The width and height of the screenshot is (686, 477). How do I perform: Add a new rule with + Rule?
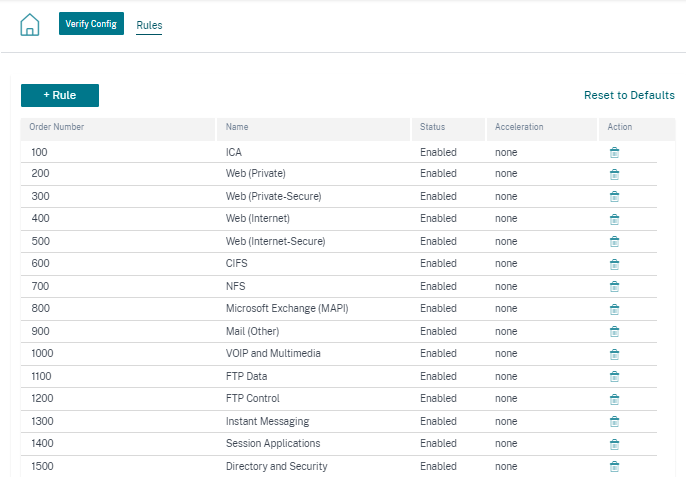tap(60, 95)
